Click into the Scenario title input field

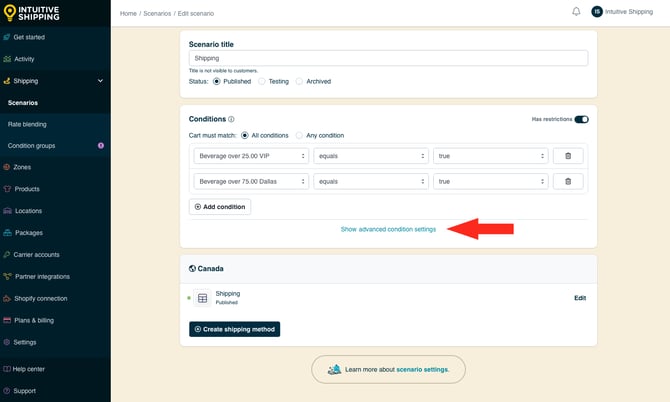click(388, 58)
